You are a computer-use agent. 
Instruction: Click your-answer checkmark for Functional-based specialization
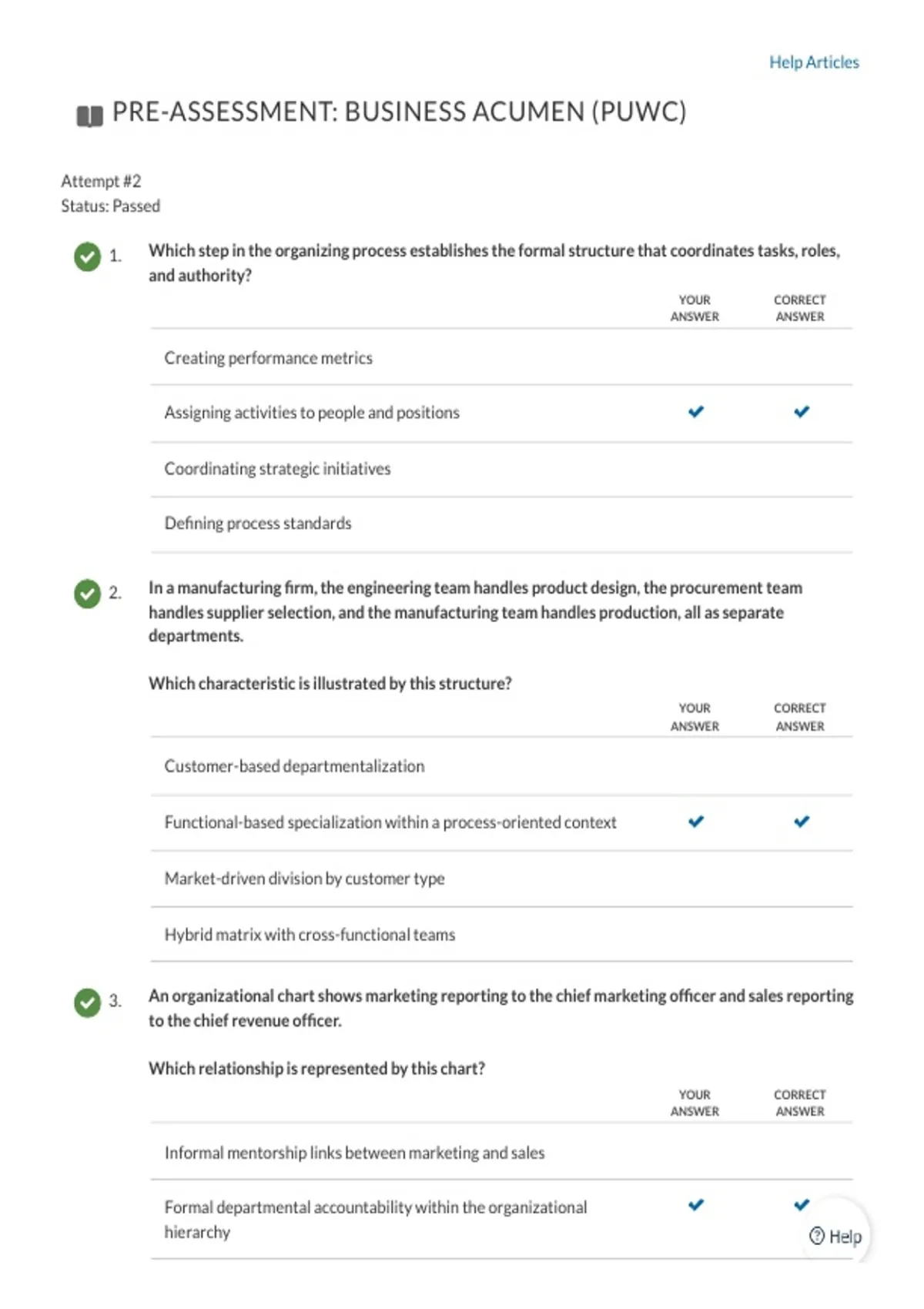click(x=696, y=822)
